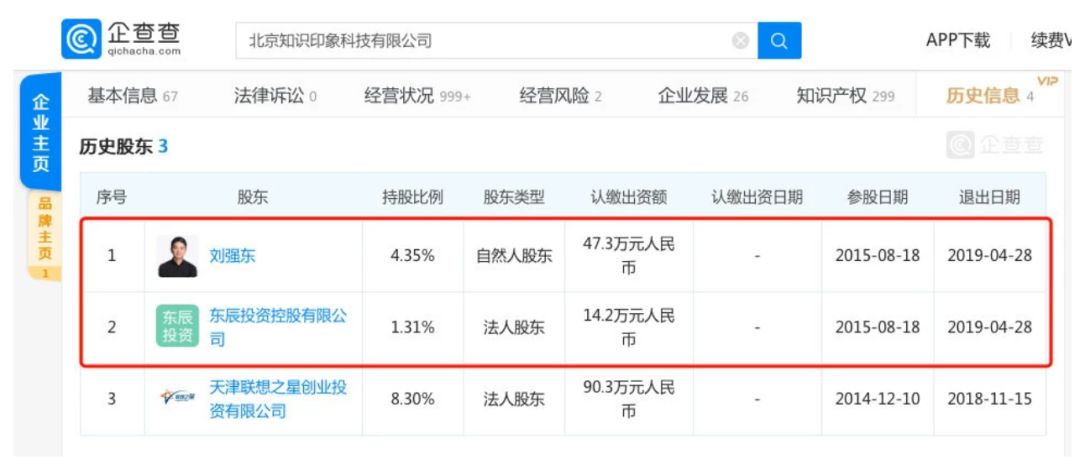Screen dimensions: 1080x465
Task: Select the 企业主页 side tab
Action: point(41,133)
